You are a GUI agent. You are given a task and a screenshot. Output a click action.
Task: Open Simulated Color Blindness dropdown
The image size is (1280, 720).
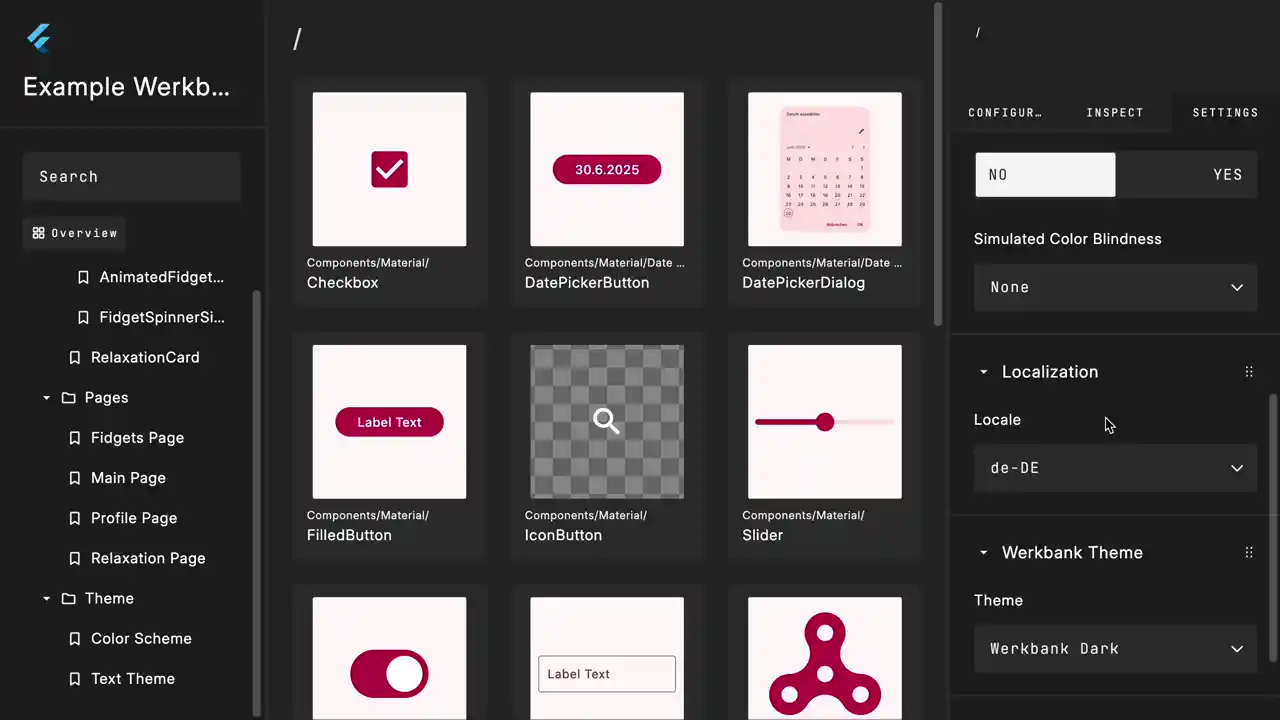pyautogui.click(x=1115, y=287)
